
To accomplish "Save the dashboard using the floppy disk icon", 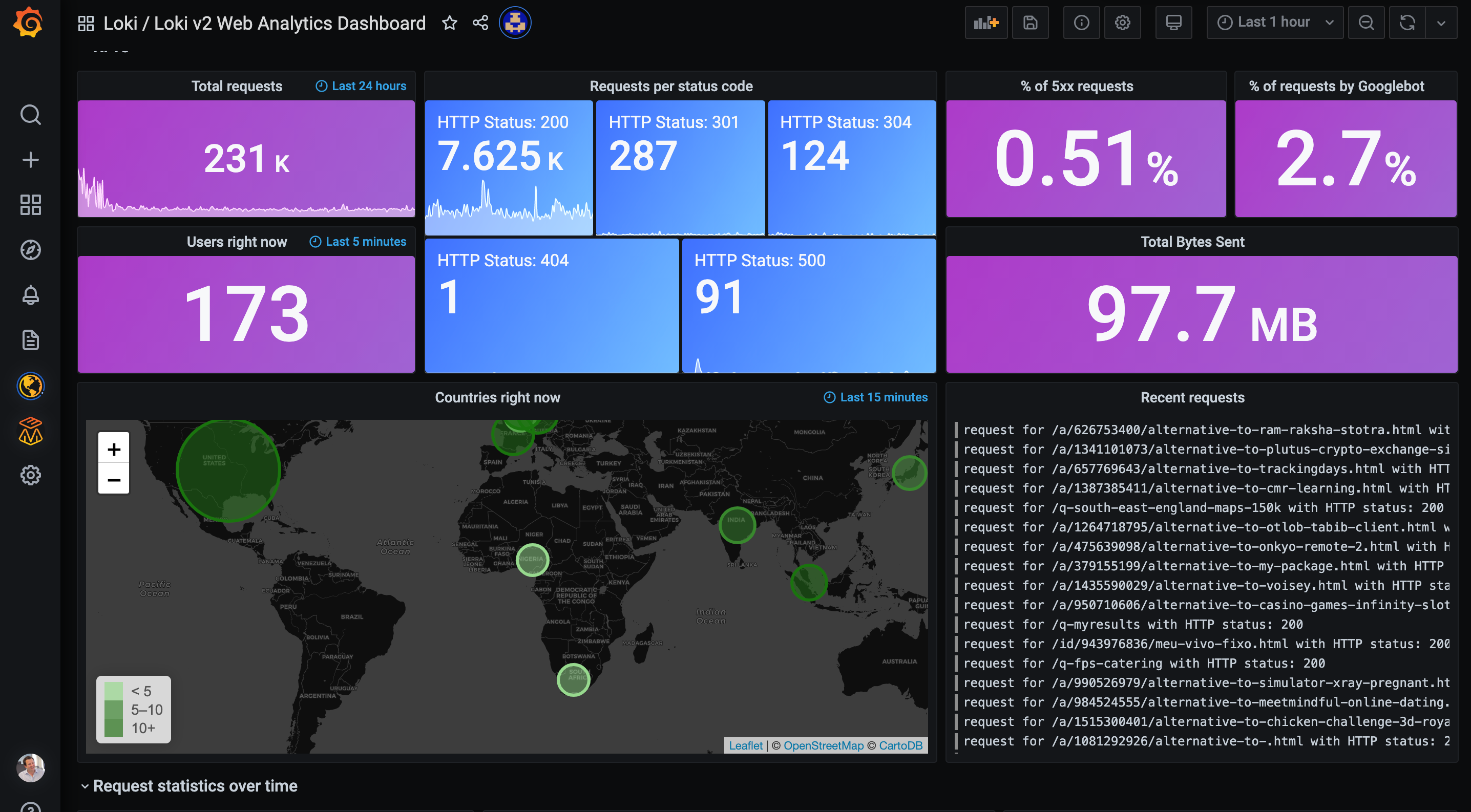I will pyautogui.click(x=1030, y=22).
